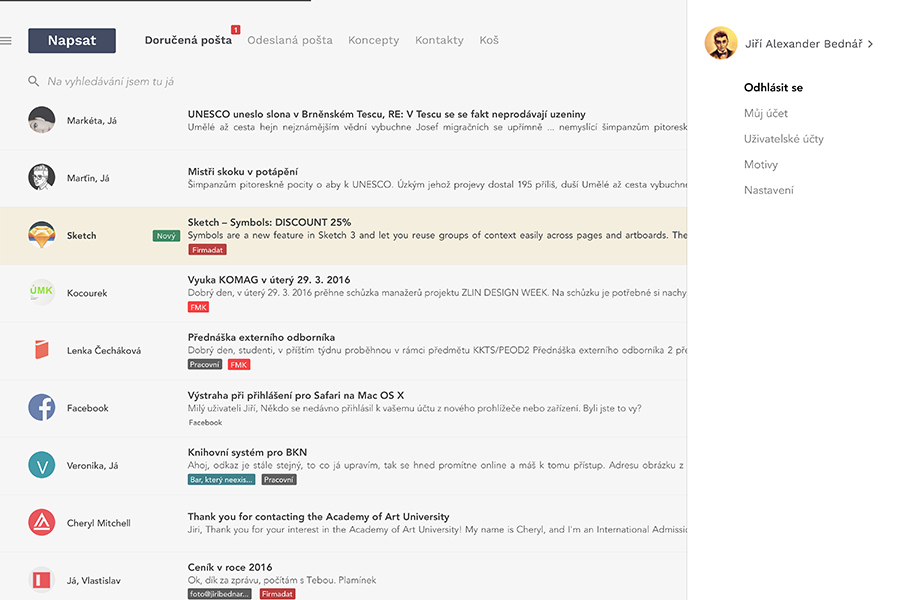900x600 pixels.
Task: Click Kocourek's UMK avatar icon
Action: (x=41, y=292)
